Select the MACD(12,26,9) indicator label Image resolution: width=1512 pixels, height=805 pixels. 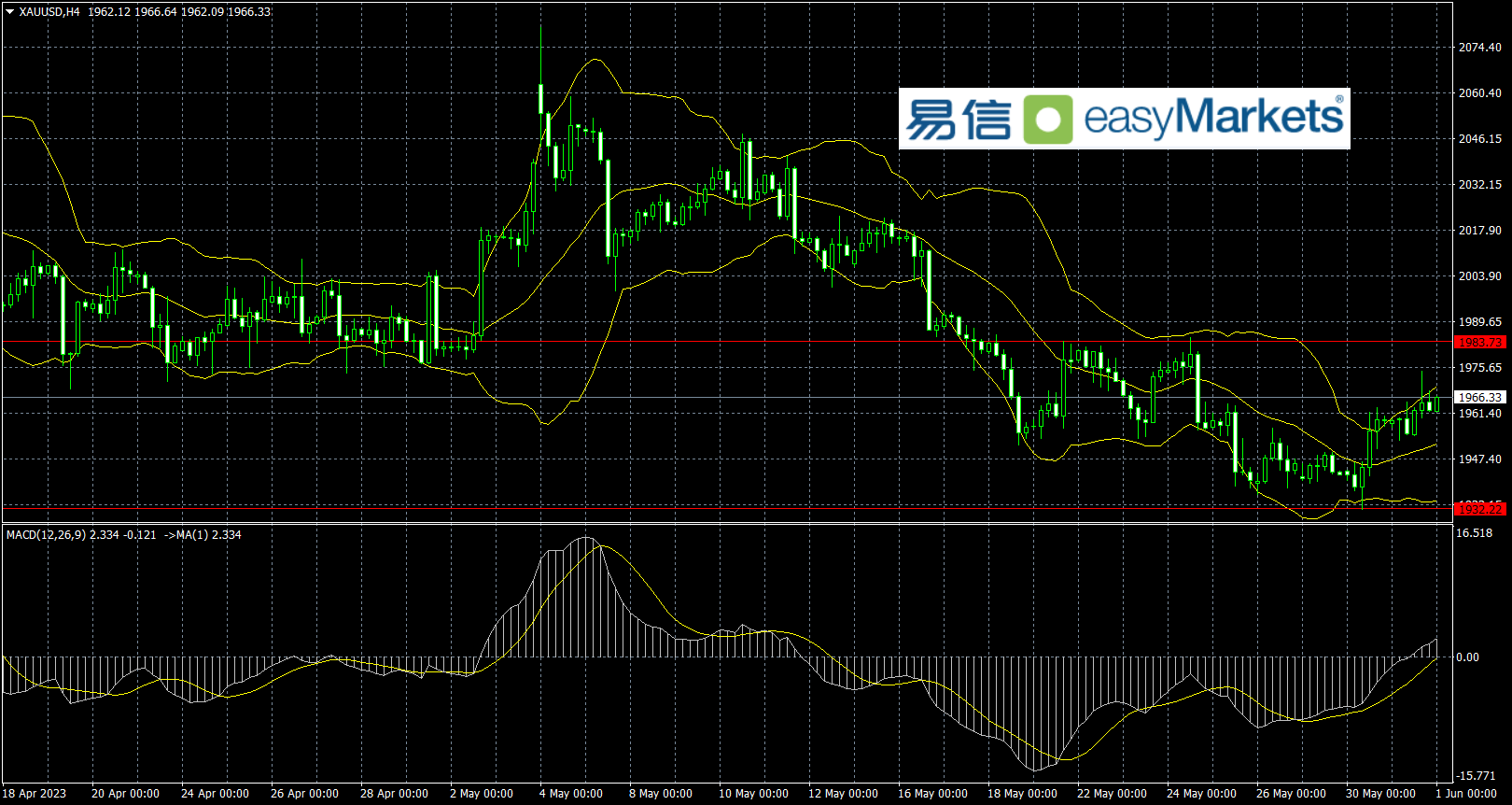[46, 535]
